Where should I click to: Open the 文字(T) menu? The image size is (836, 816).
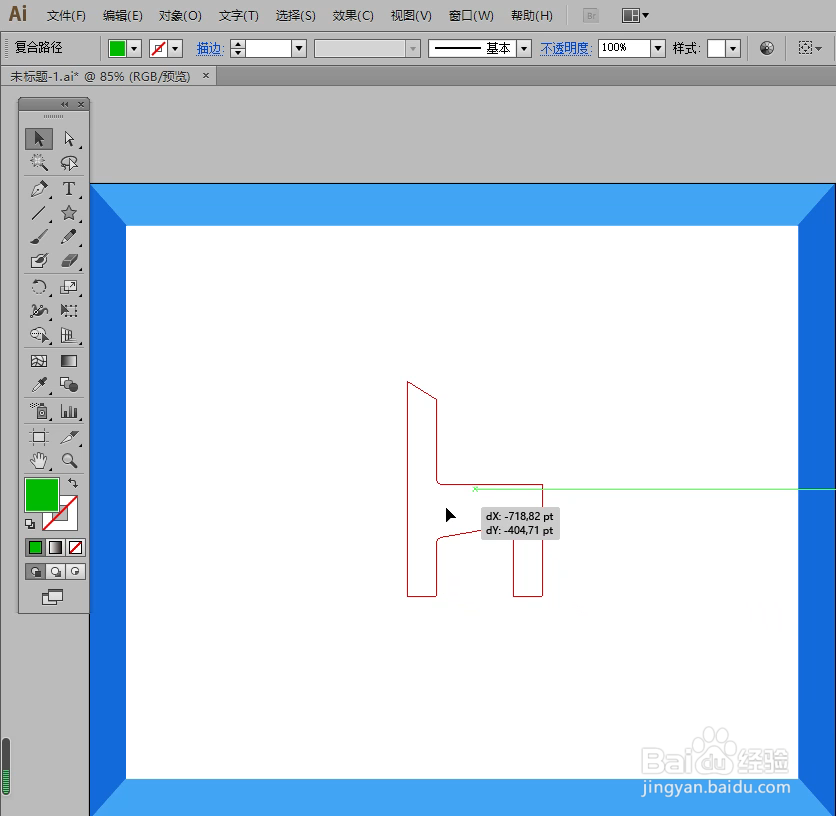pos(238,16)
